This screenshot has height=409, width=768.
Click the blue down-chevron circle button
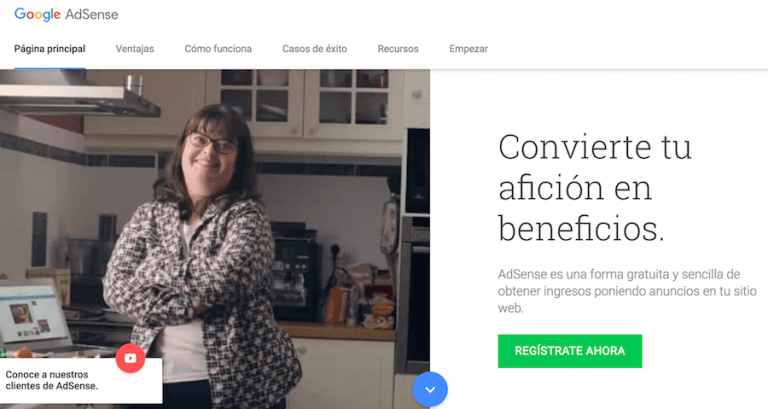pyautogui.click(x=430, y=389)
